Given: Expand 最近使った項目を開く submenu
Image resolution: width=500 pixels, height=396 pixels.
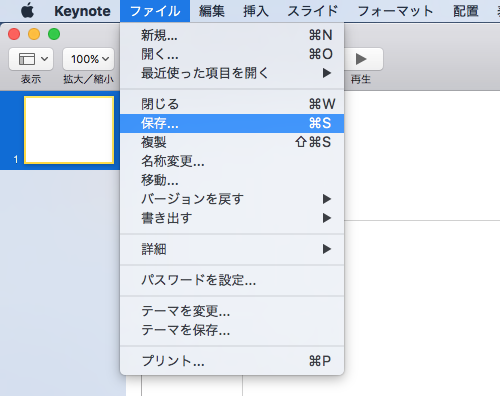Looking at the screenshot, I should 232,73.
